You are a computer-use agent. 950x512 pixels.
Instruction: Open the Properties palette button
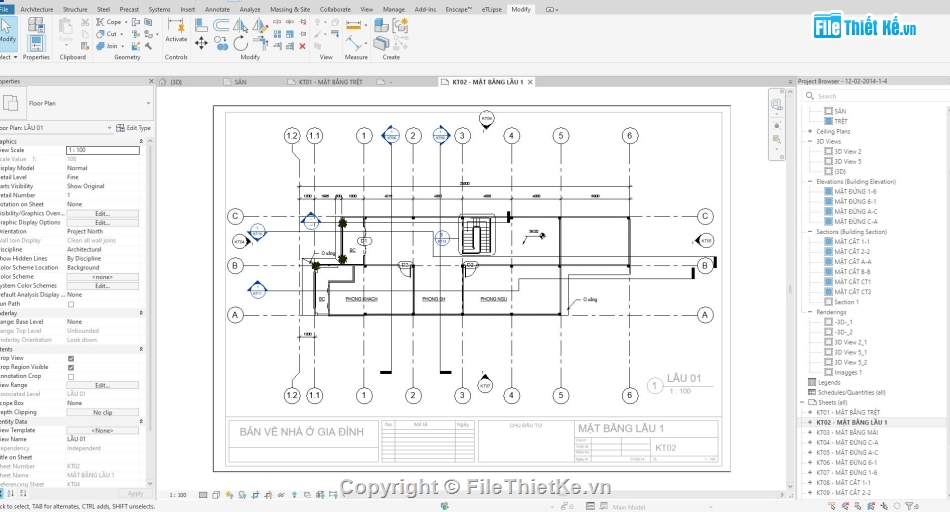36,42
